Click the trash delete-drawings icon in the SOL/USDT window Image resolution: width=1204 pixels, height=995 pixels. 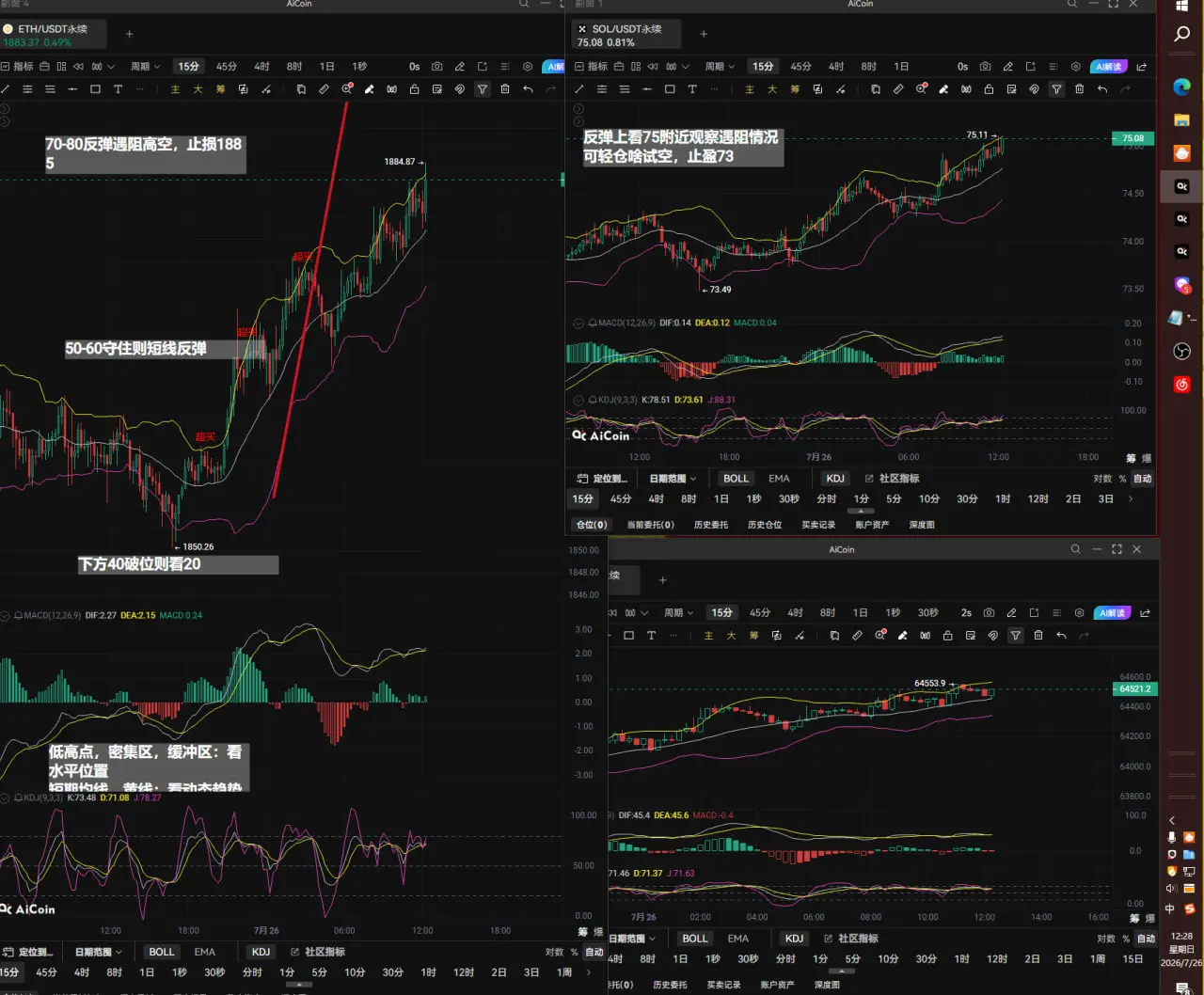(x=1079, y=89)
